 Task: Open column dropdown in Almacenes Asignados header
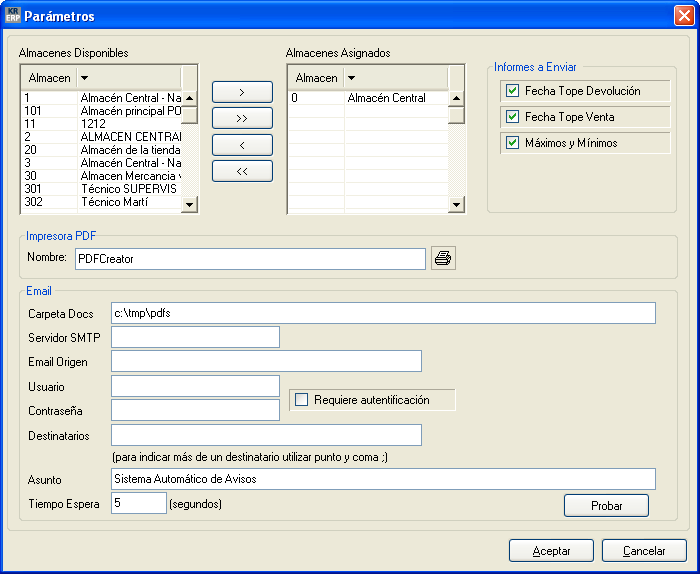point(351,78)
